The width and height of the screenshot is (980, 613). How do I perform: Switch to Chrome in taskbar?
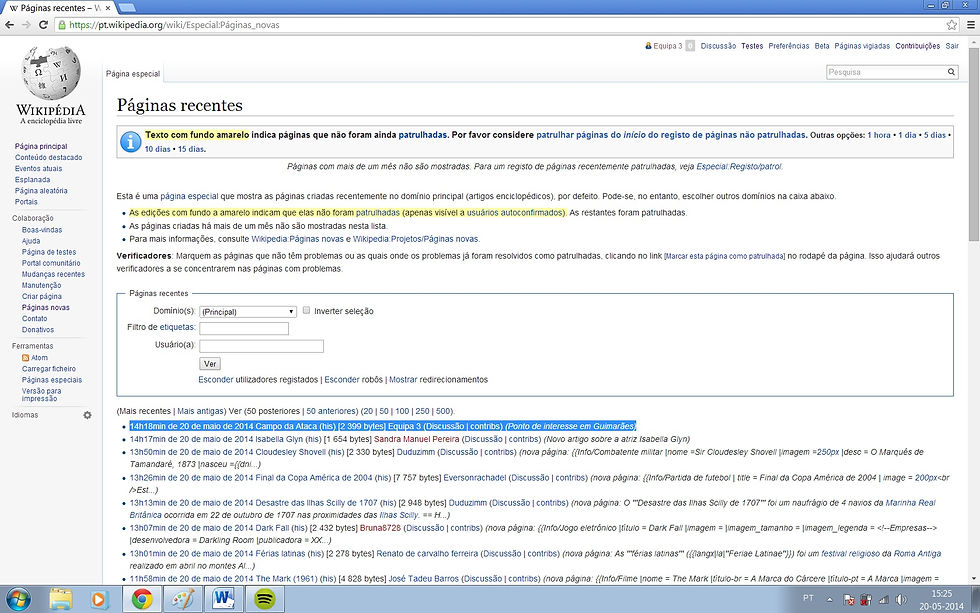tap(142, 599)
